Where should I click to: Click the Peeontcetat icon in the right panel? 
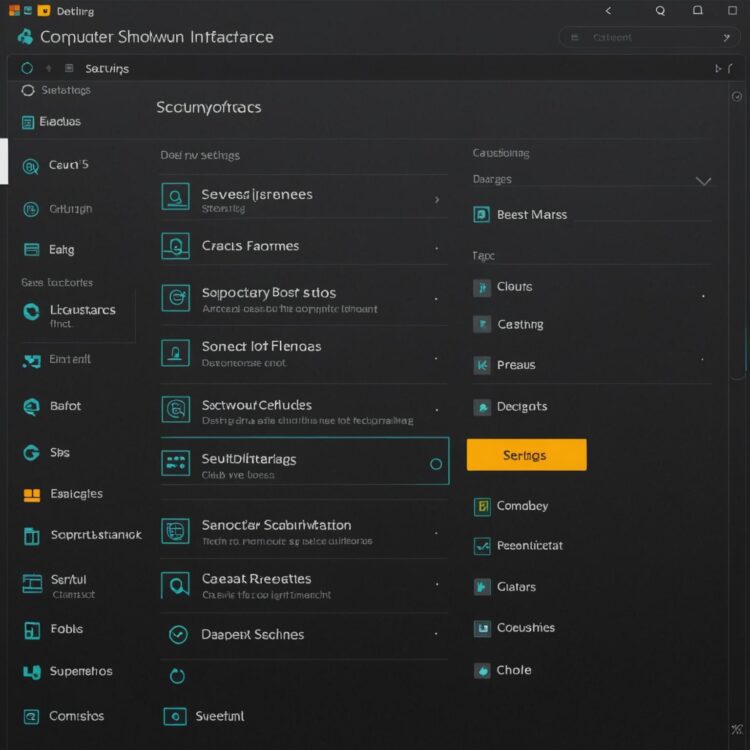pos(481,546)
